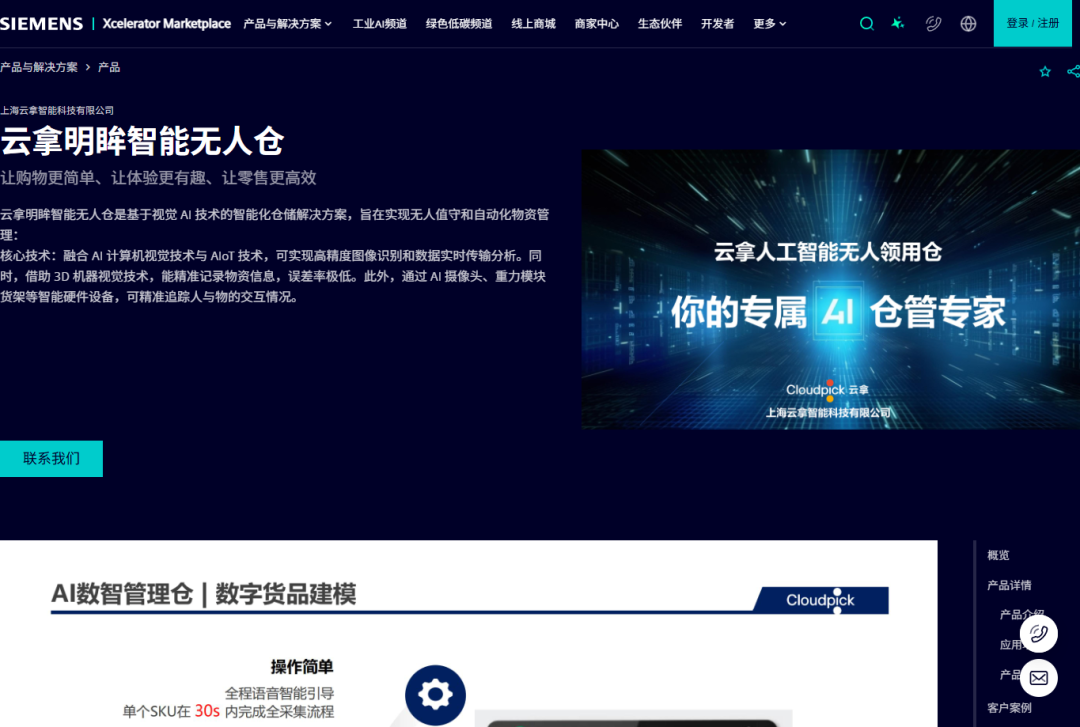The width and height of the screenshot is (1080, 727).
Task: Open the 线上商城 nav item
Action: (533, 23)
